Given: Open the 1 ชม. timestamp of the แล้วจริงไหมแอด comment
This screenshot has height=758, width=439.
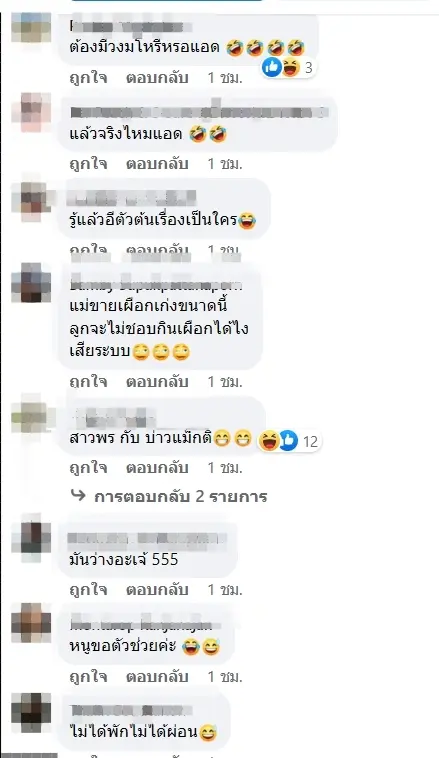Looking at the screenshot, I should [225, 164].
